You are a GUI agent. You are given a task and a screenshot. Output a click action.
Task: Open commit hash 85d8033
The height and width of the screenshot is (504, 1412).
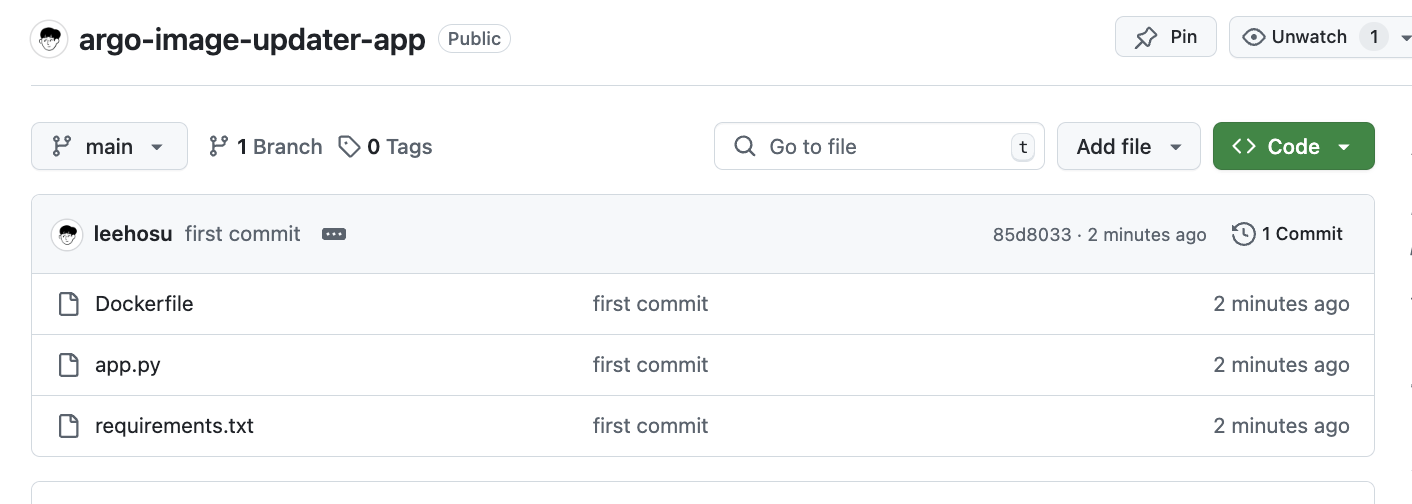[x=1031, y=235]
